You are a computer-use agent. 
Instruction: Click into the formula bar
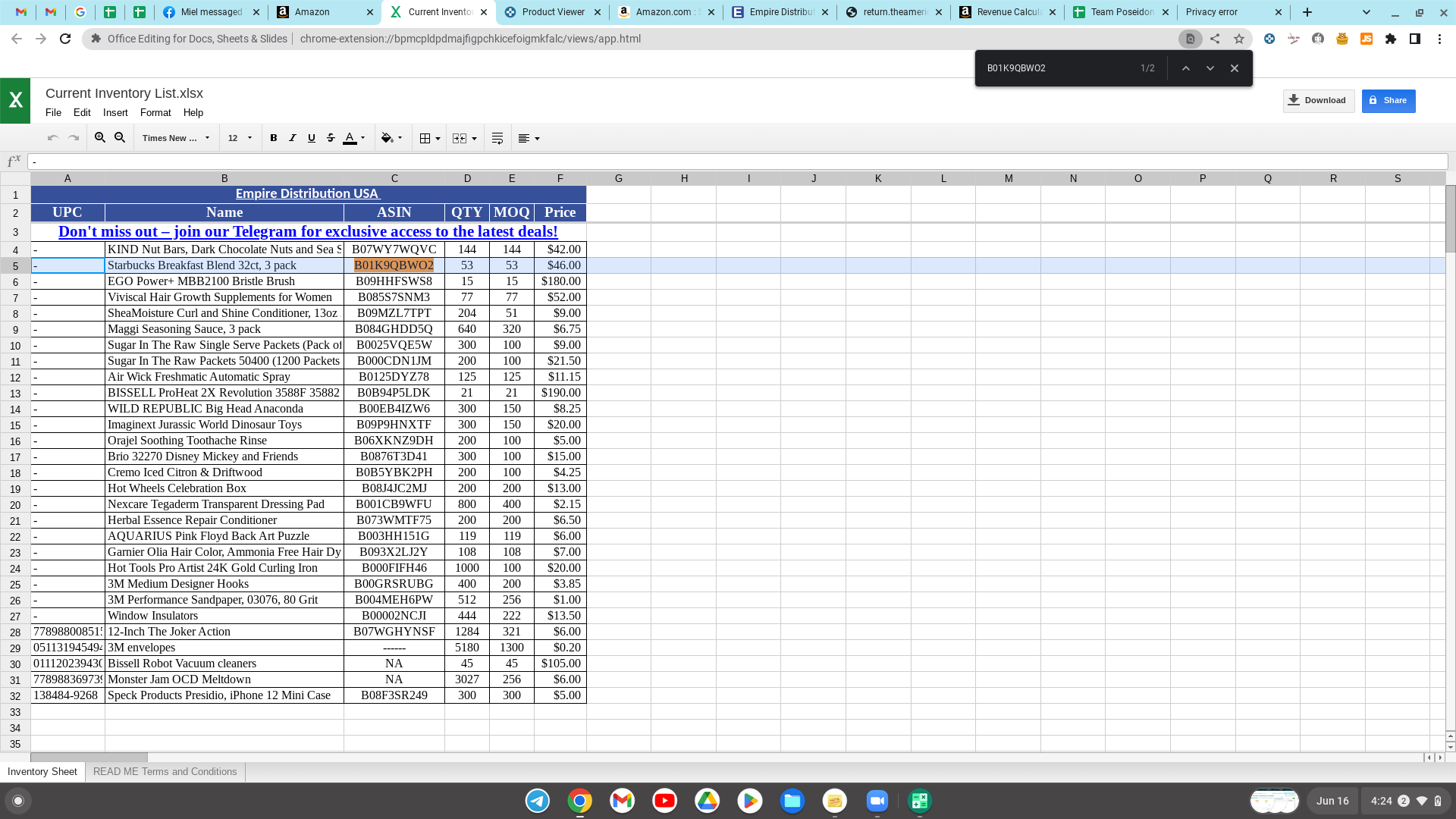(737, 162)
